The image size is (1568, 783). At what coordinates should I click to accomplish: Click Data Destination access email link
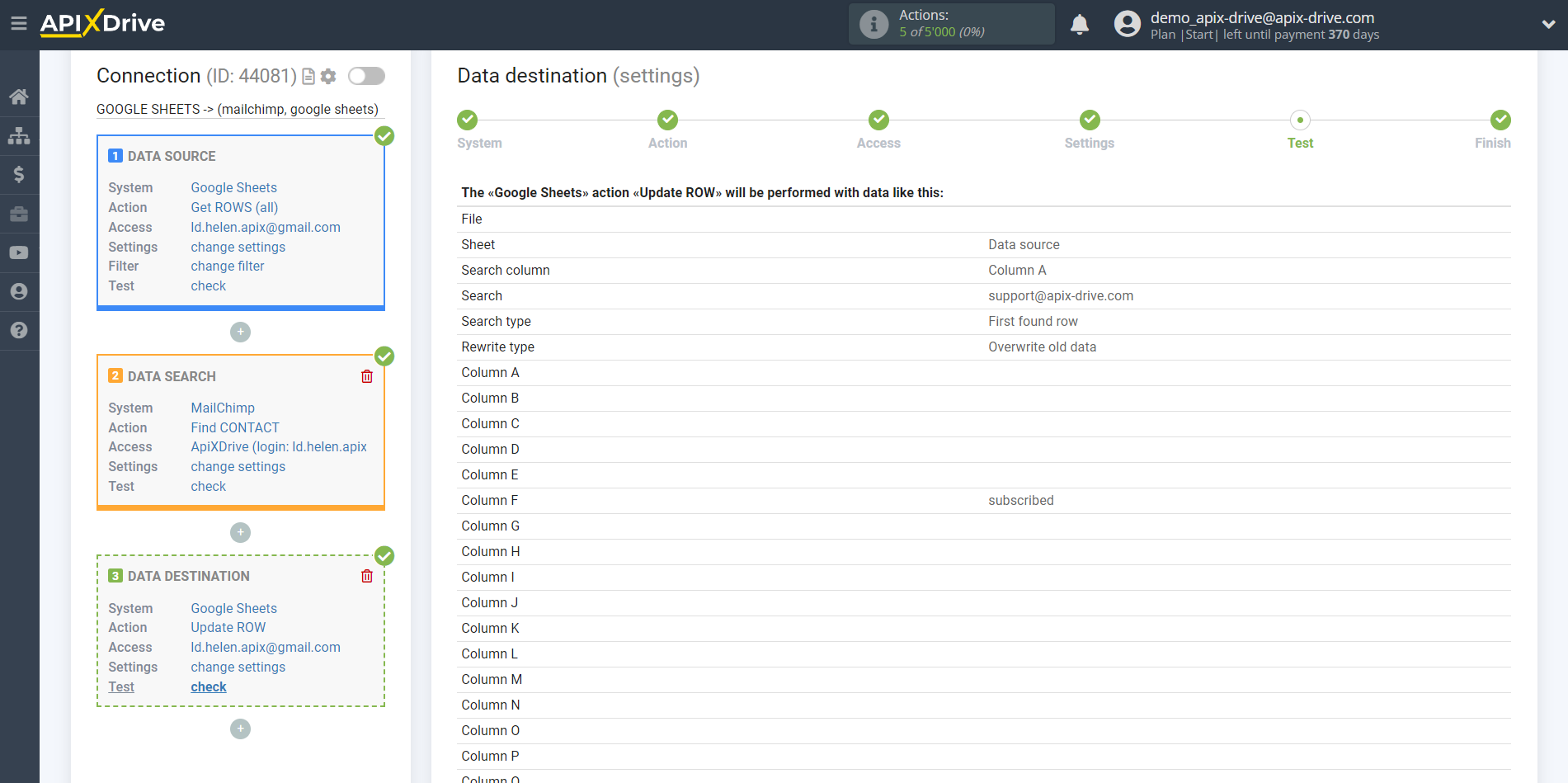click(266, 647)
